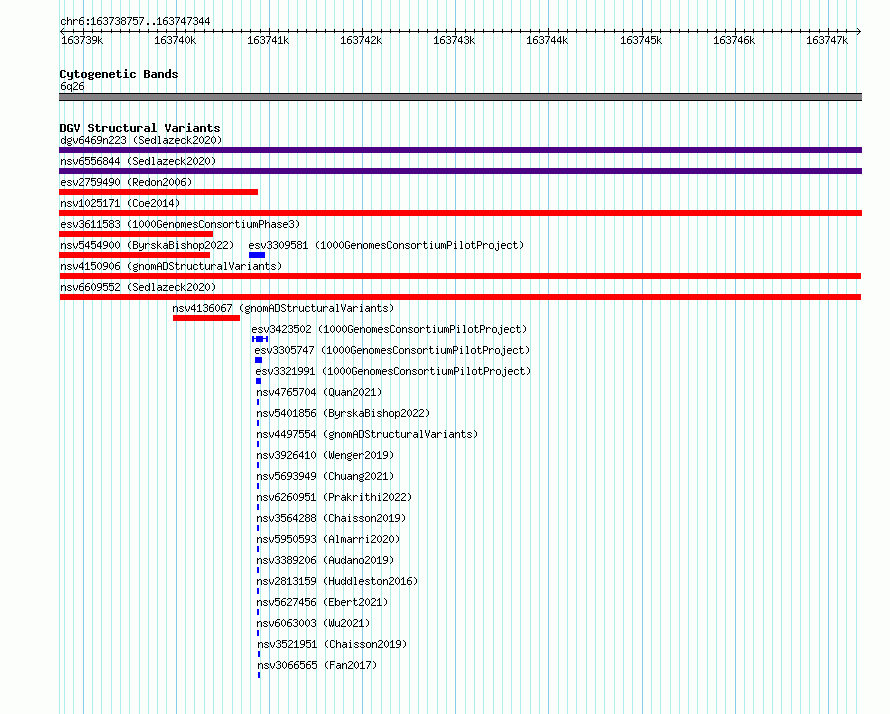
Task: Click the gray 6q26 cytogenetic band bar
Action: [x=460, y=97]
